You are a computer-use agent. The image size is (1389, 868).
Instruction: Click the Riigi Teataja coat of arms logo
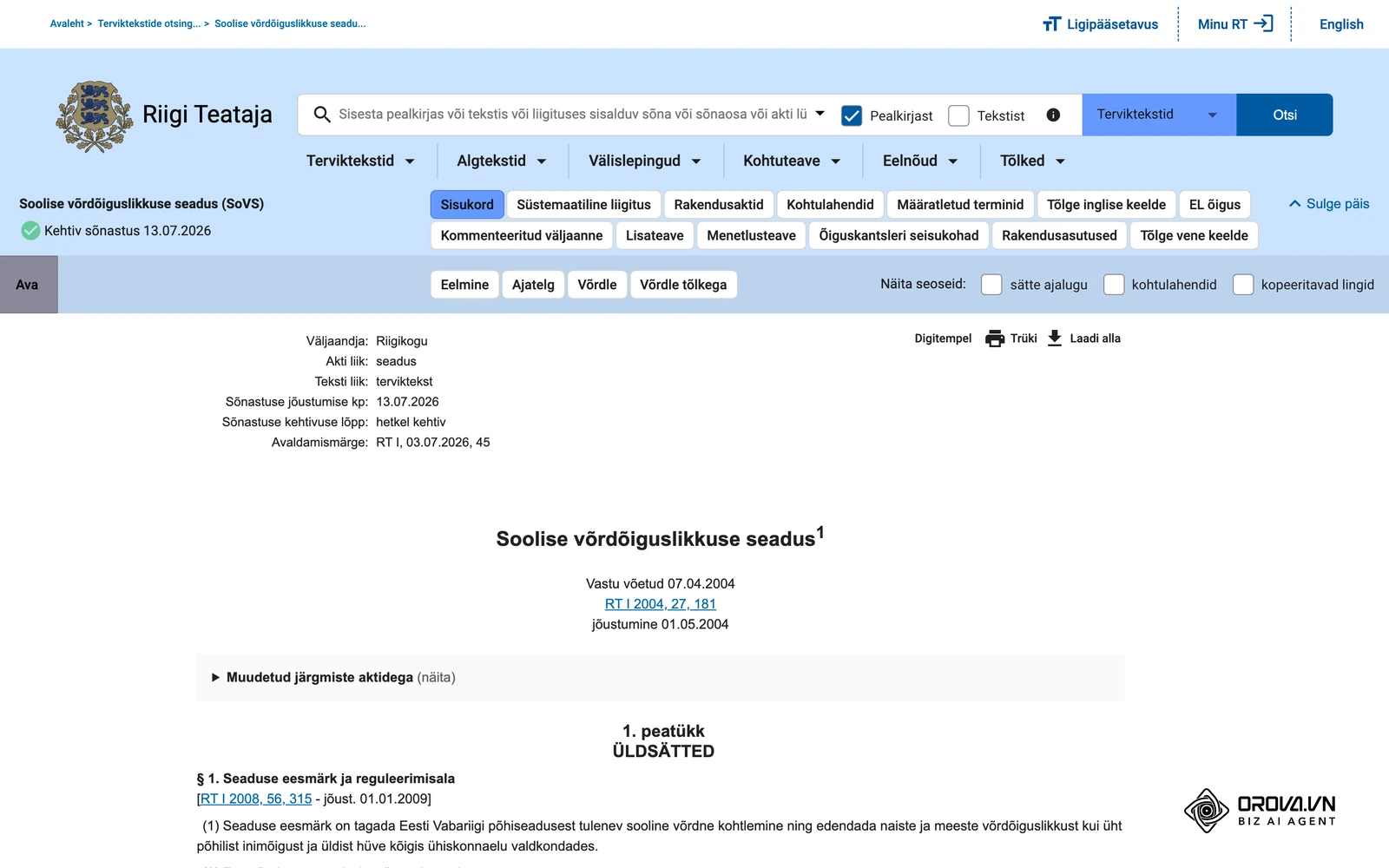tap(95, 116)
